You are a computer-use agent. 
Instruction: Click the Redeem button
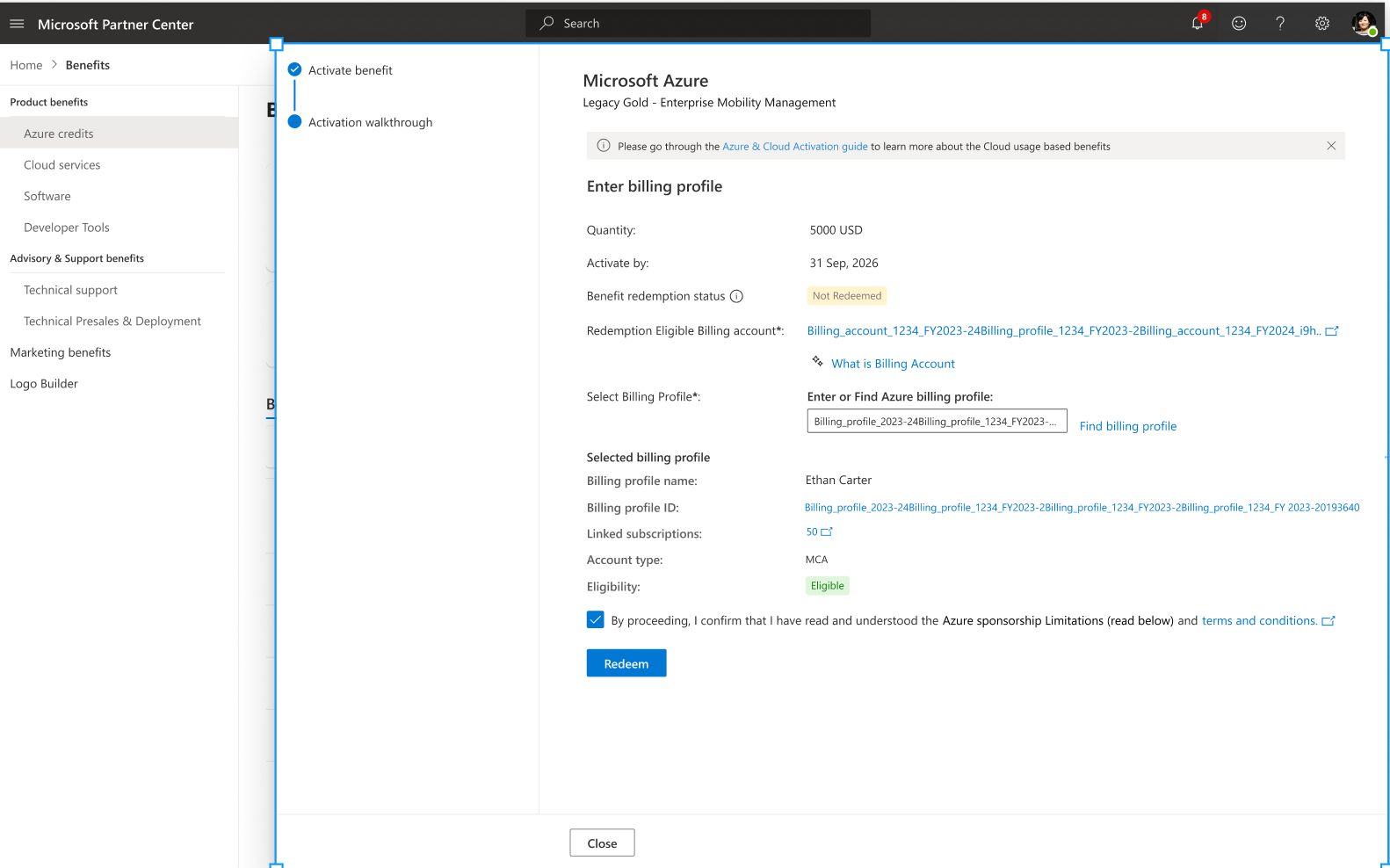[626, 663]
